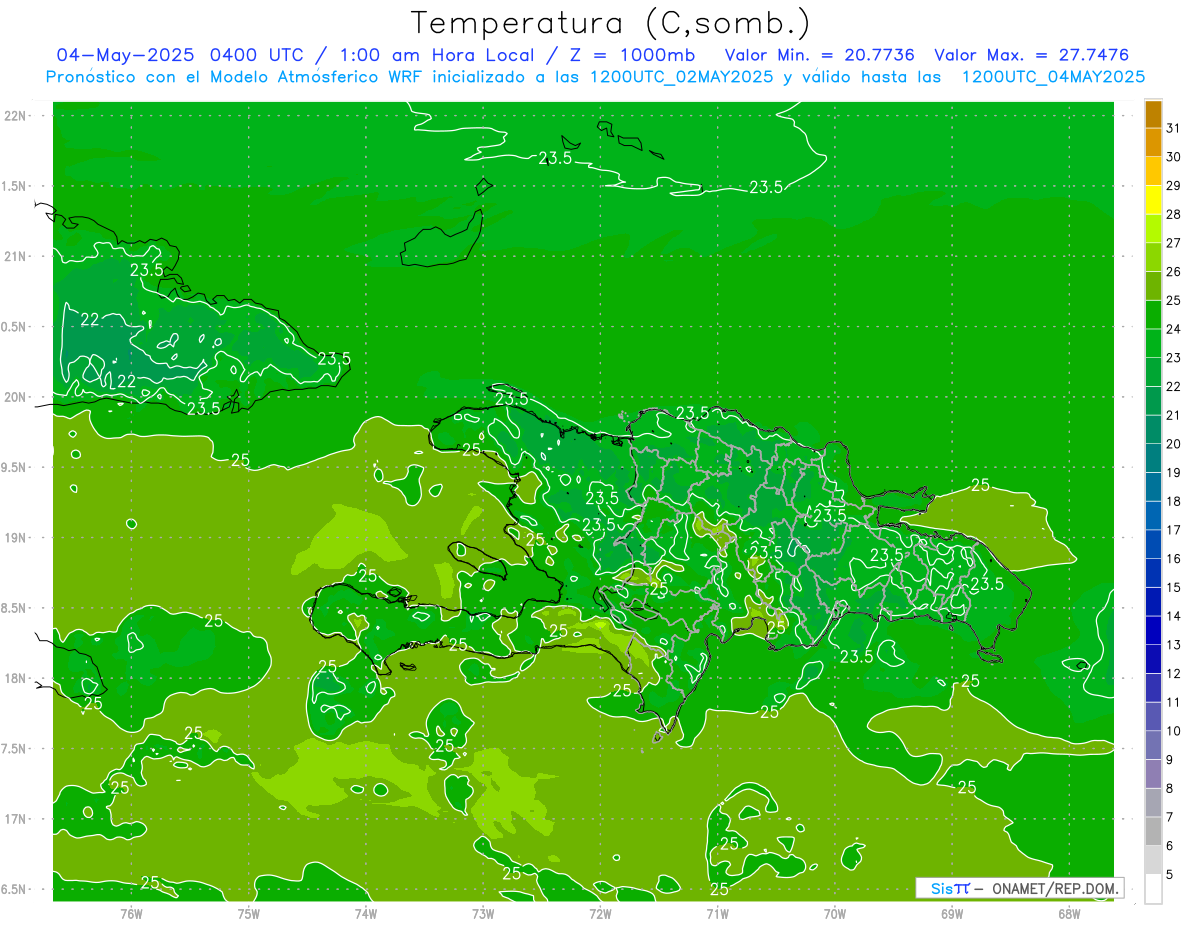This screenshot has height=927, width=1200.
Task: Click the colorbar label "18"
Action: pyautogui.click(x=1174, y=501)
